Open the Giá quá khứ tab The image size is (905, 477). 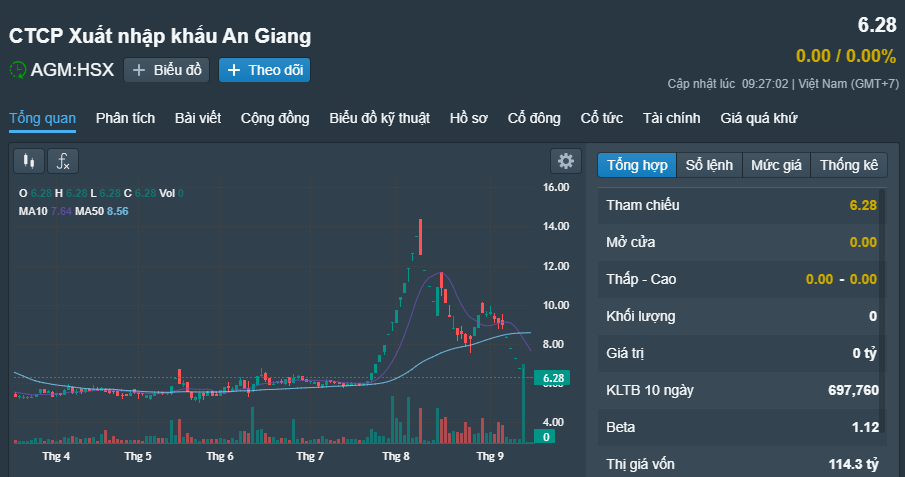tap(758, 118)
